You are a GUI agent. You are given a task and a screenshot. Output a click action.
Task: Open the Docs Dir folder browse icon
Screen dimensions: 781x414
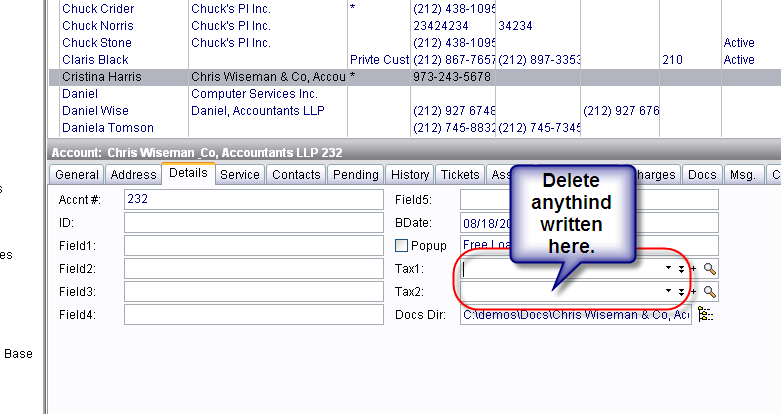[x=705, y=315]
